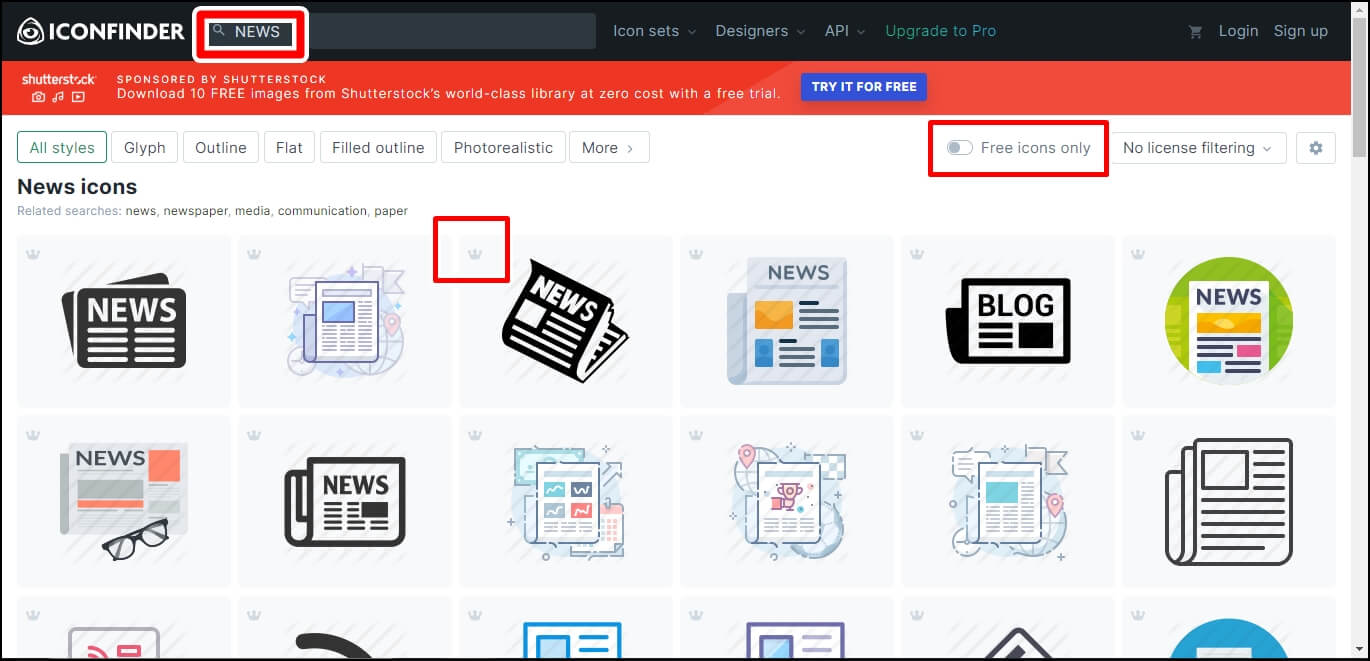Select the teal newspaper with speech bubble in second row

(x=1008, y=502)
